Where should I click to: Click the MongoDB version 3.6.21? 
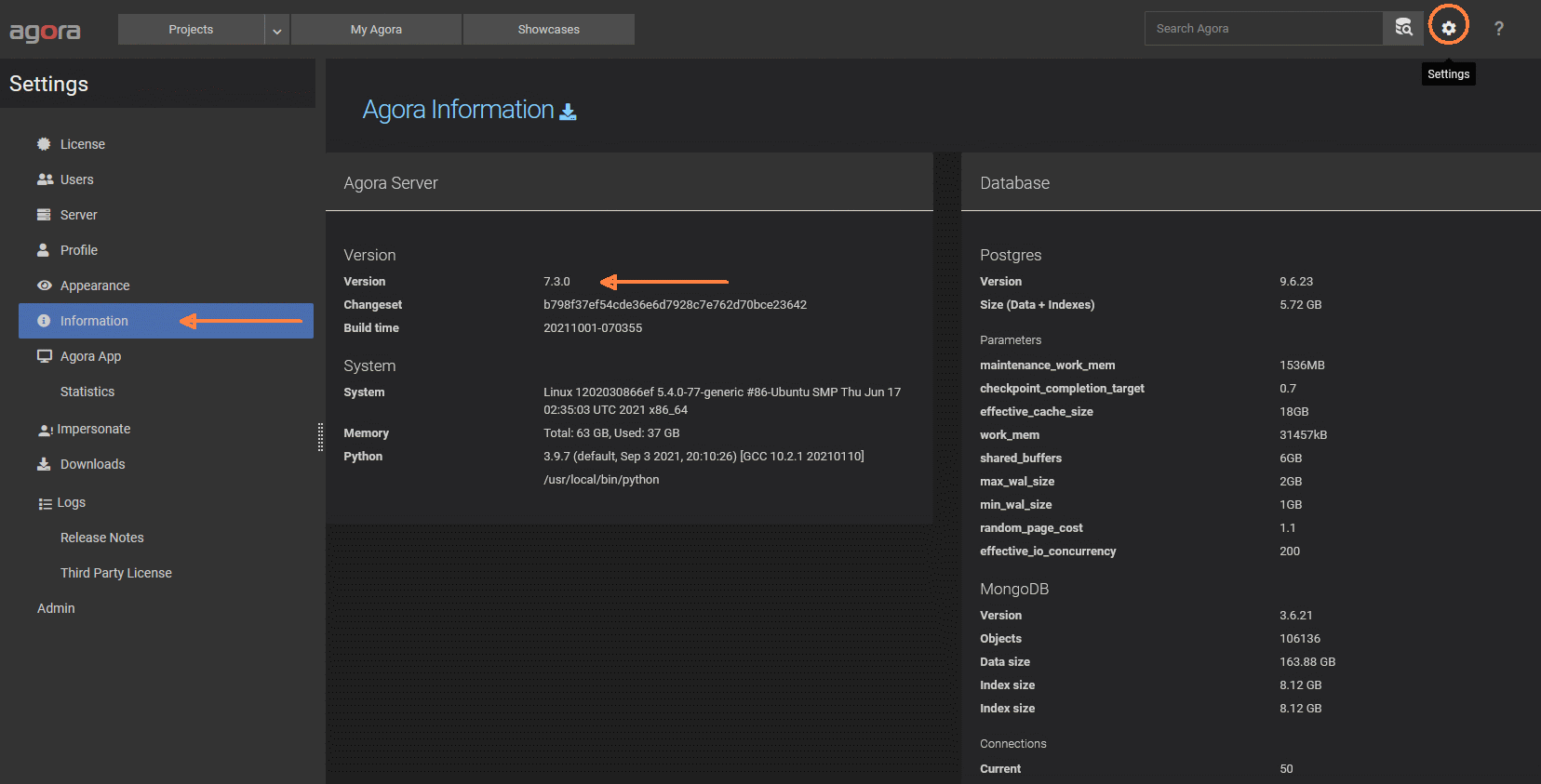pos(1295,616)
